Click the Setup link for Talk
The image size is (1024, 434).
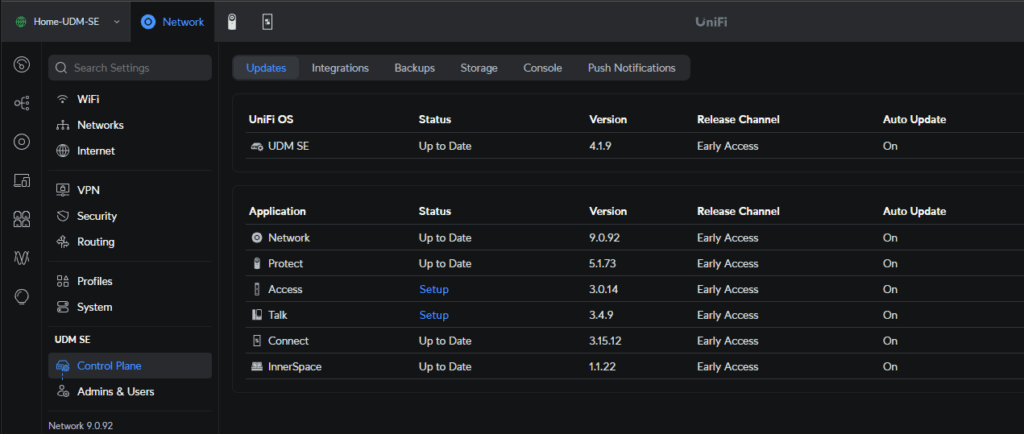pyautogui.click(x=434, y=315)
